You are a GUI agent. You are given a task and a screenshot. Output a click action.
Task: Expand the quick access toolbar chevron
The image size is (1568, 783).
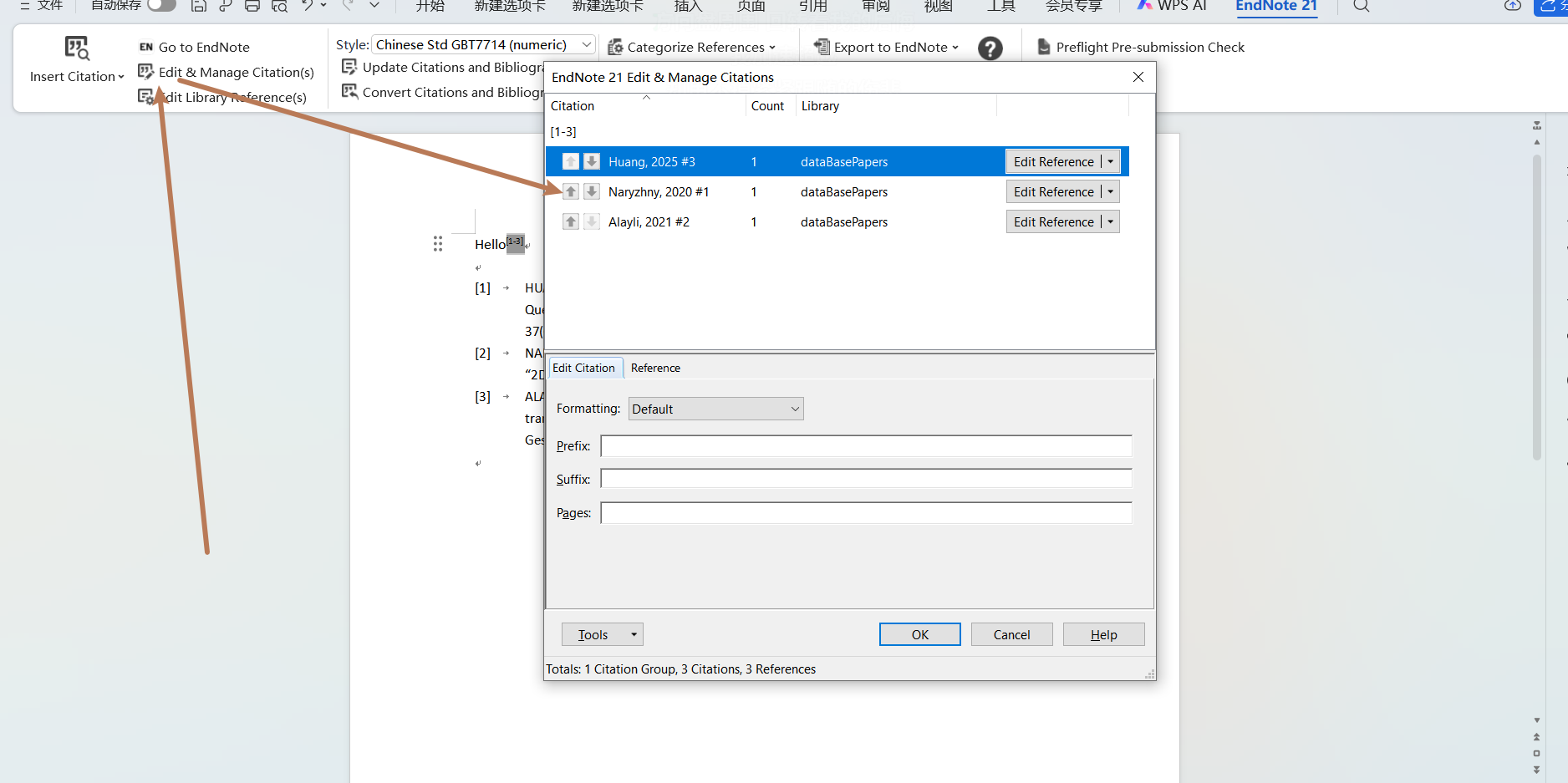click(374, 5)
